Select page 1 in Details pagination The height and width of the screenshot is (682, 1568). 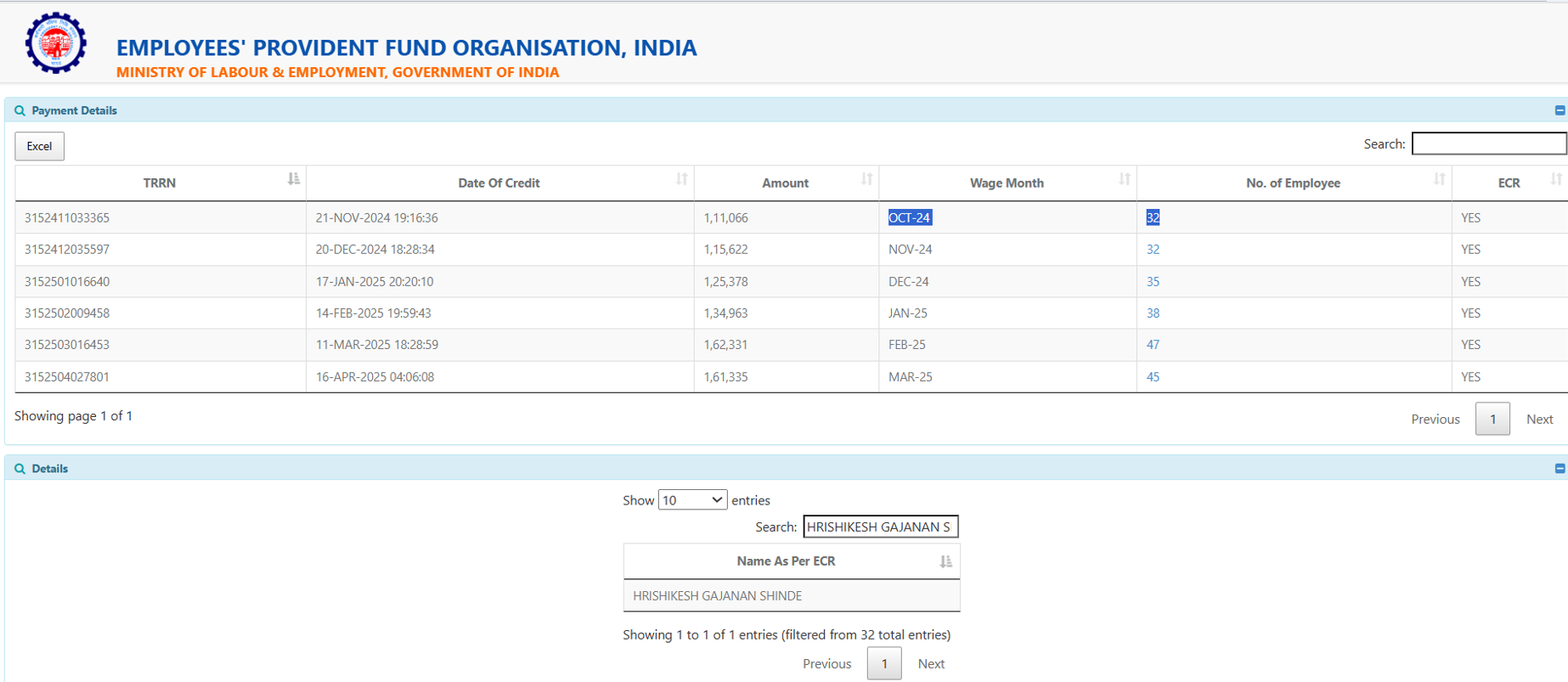883,664
